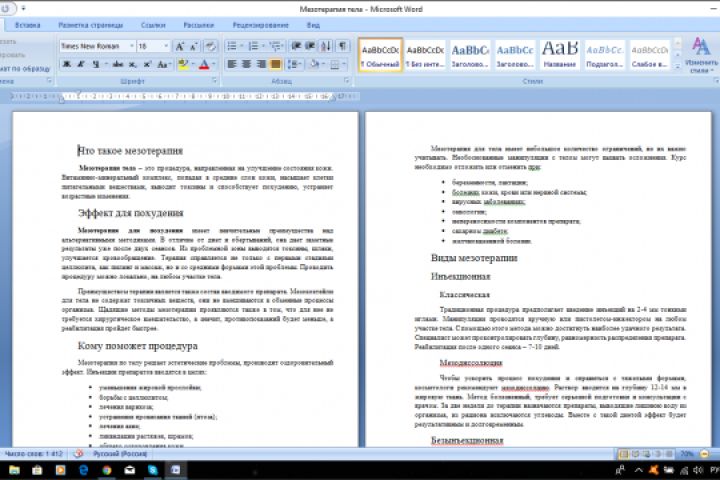Center the paragraph text

246,64
